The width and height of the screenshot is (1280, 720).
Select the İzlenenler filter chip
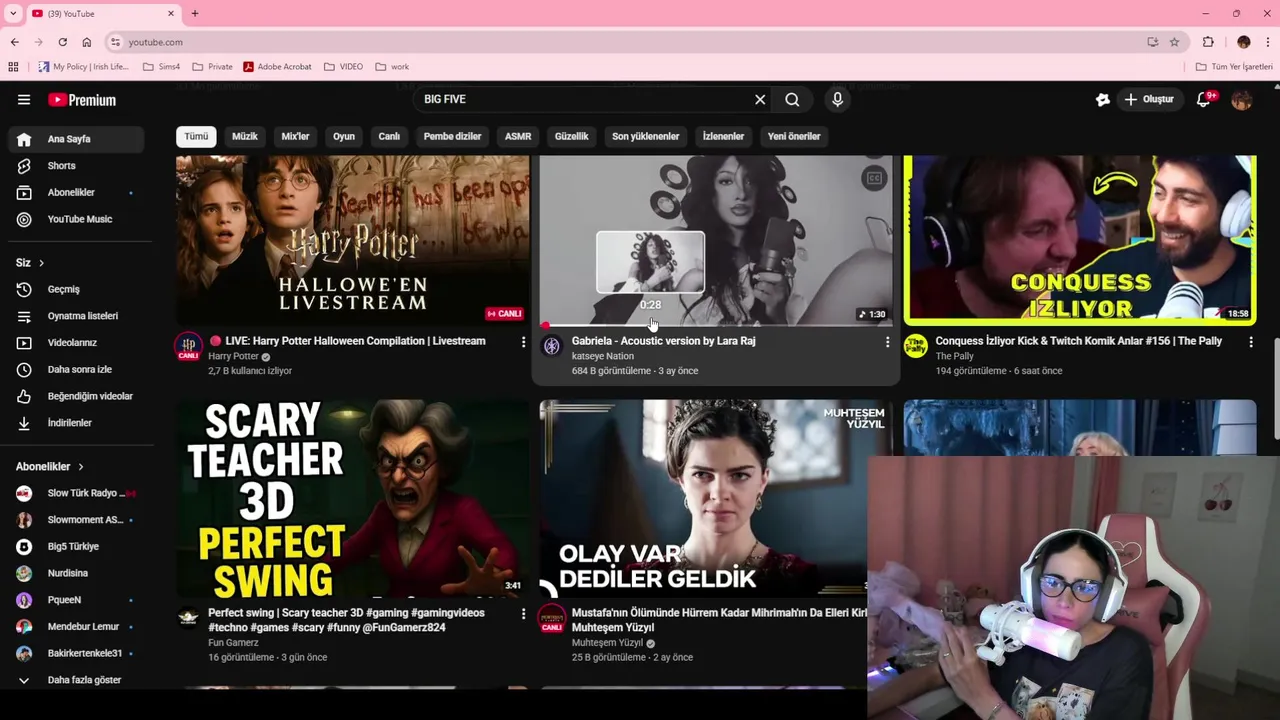[x=723, y=136]
